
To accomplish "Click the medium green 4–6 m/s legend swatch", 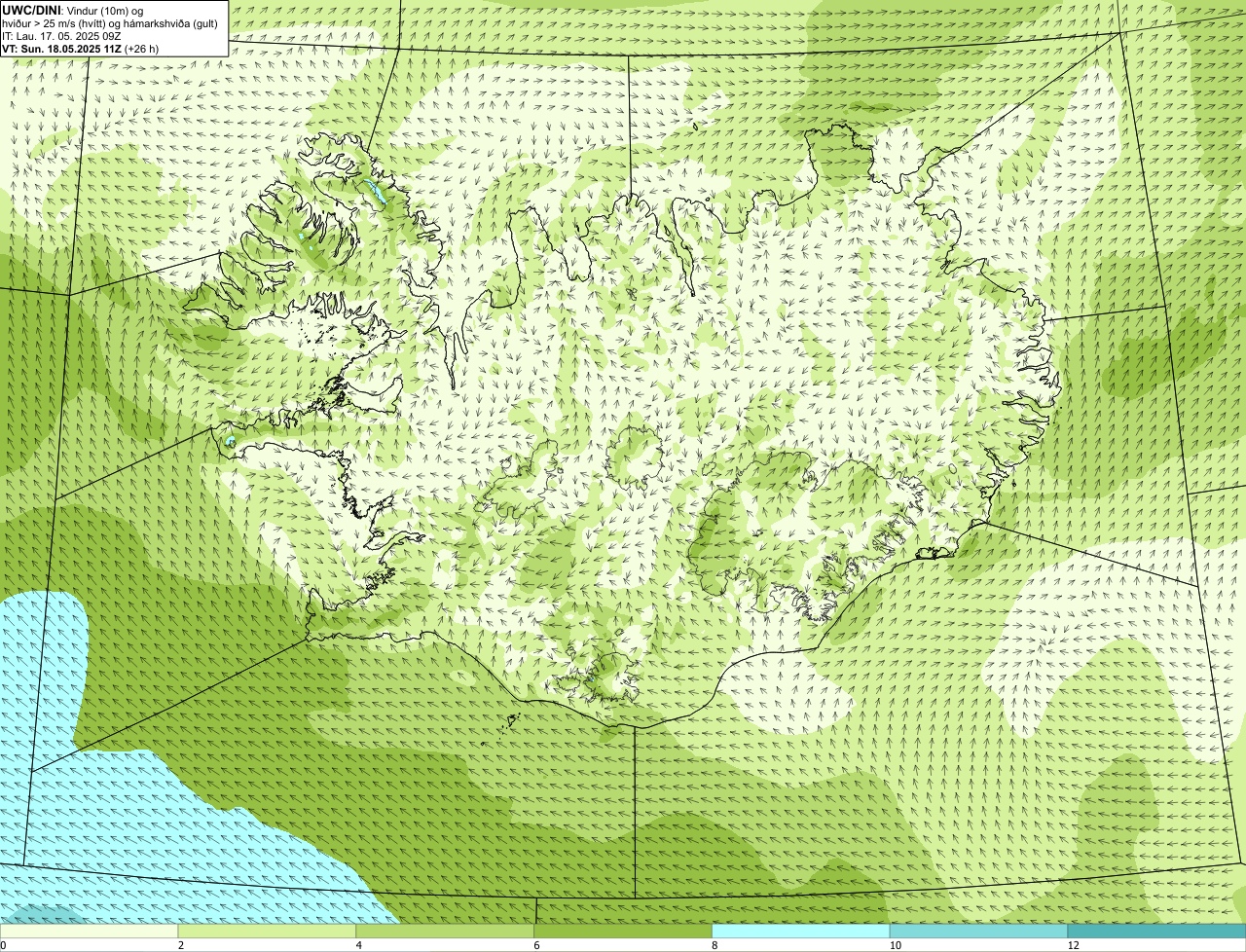I will pyautogui.click(x=445, y=932).
